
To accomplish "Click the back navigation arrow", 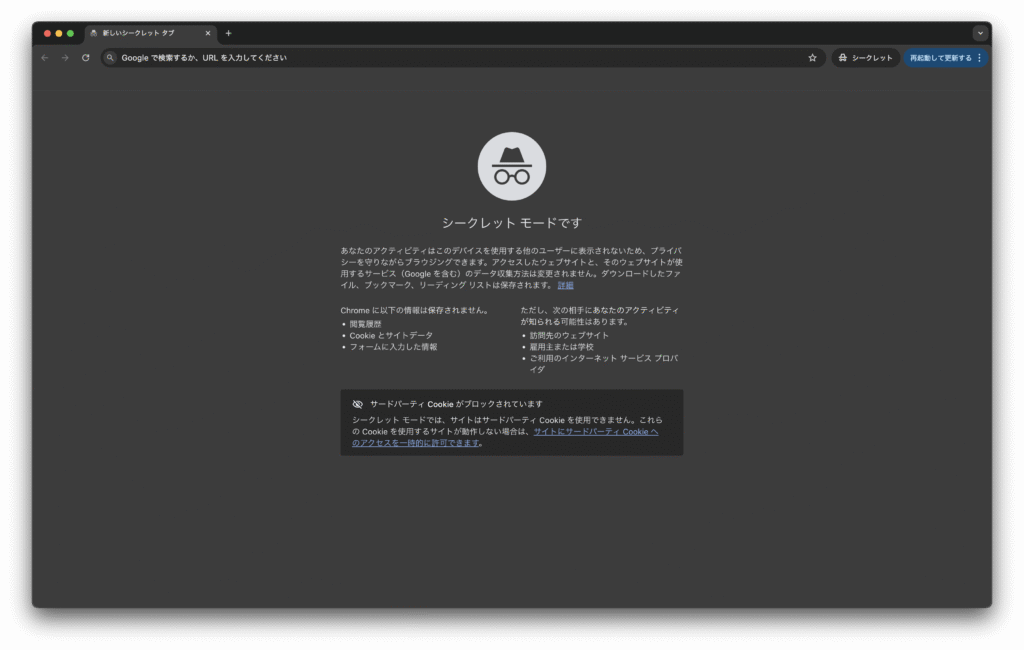I will pyautogui.click(x=44, y=58).
